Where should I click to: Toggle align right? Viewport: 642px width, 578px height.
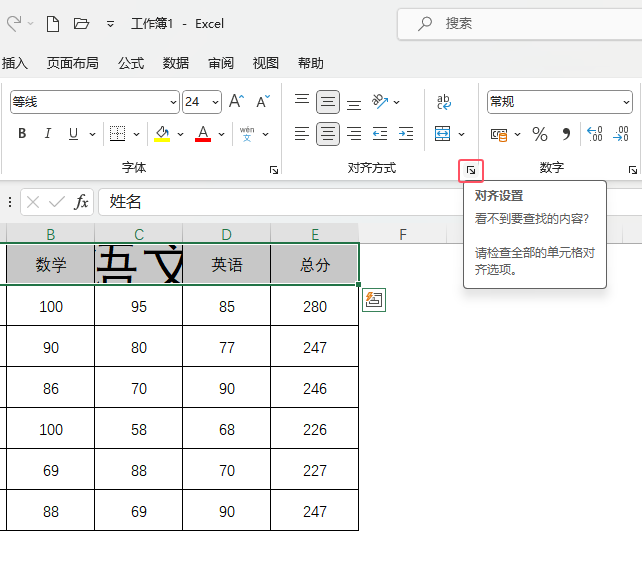click(354, 133)
